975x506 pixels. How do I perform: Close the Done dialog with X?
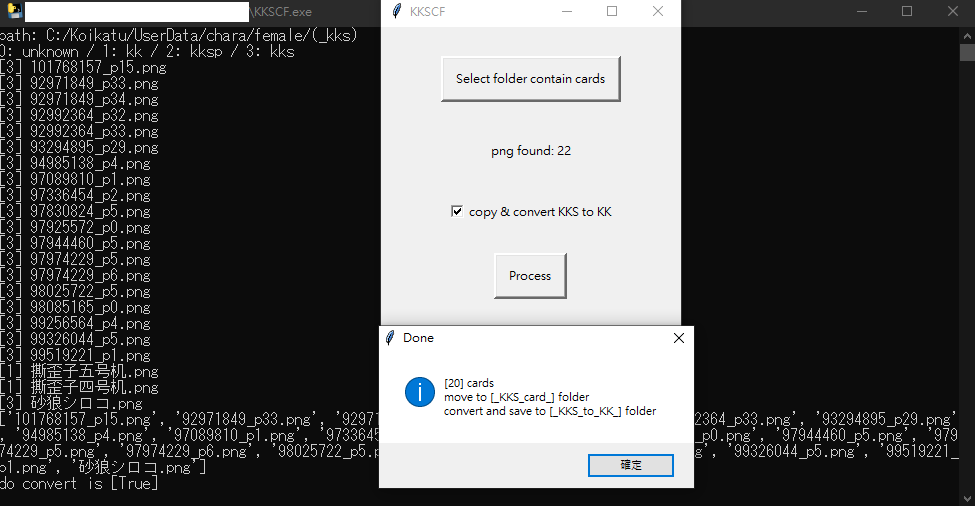678,338
